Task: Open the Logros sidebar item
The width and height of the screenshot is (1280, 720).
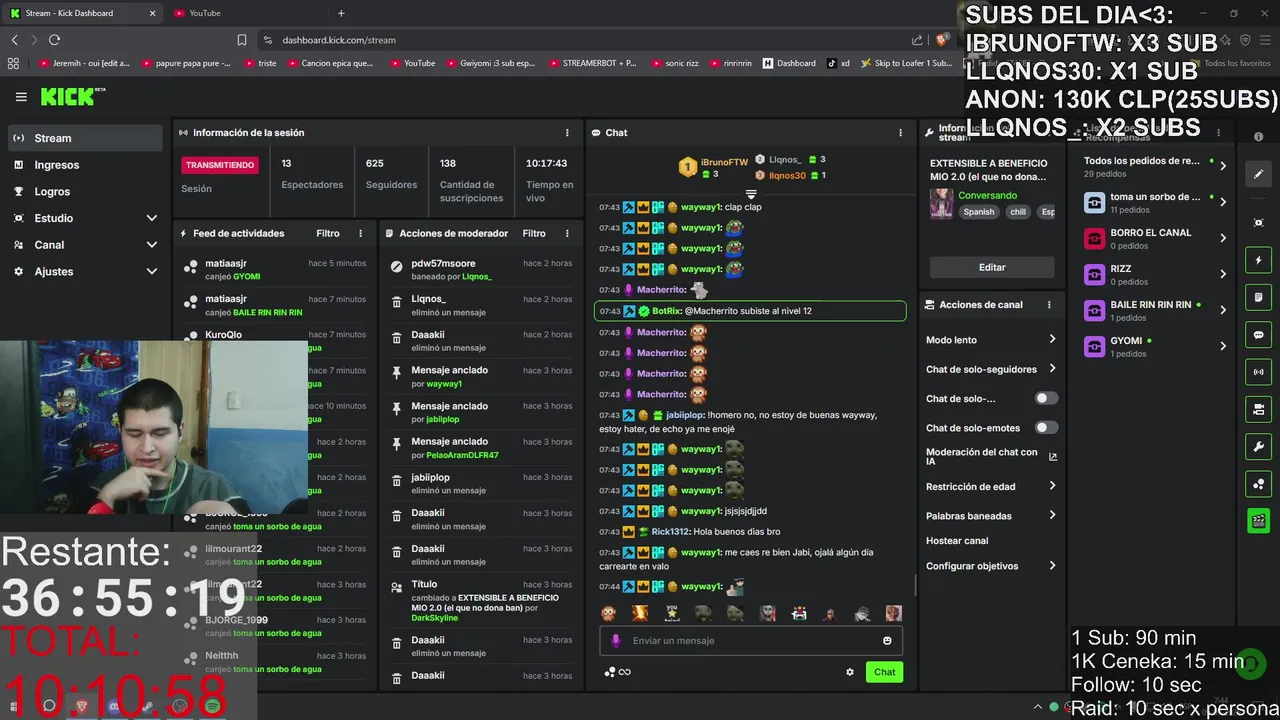Action: [85, 191]
